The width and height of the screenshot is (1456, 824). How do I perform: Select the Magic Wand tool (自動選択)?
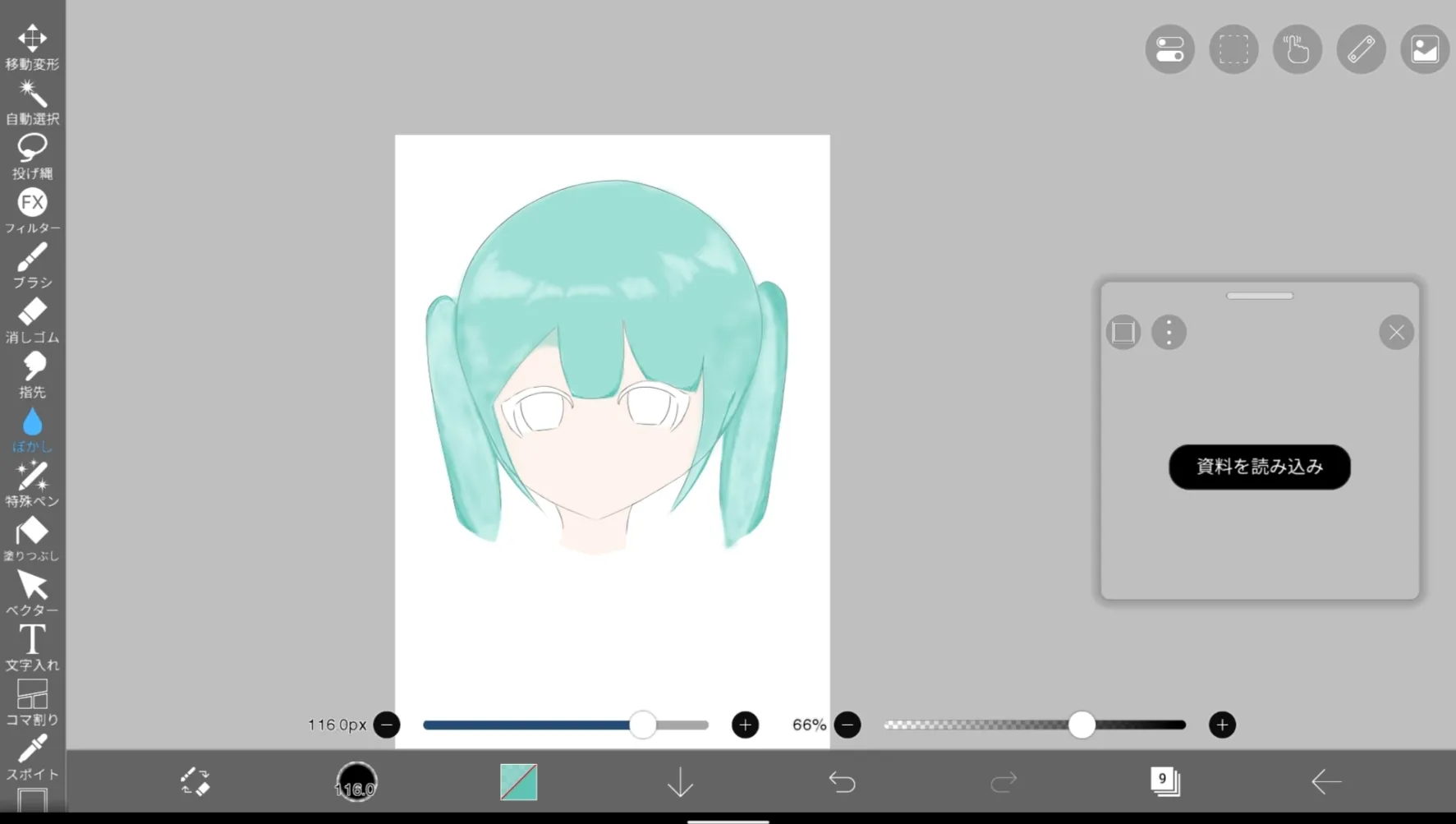click(x=32, y=102)
